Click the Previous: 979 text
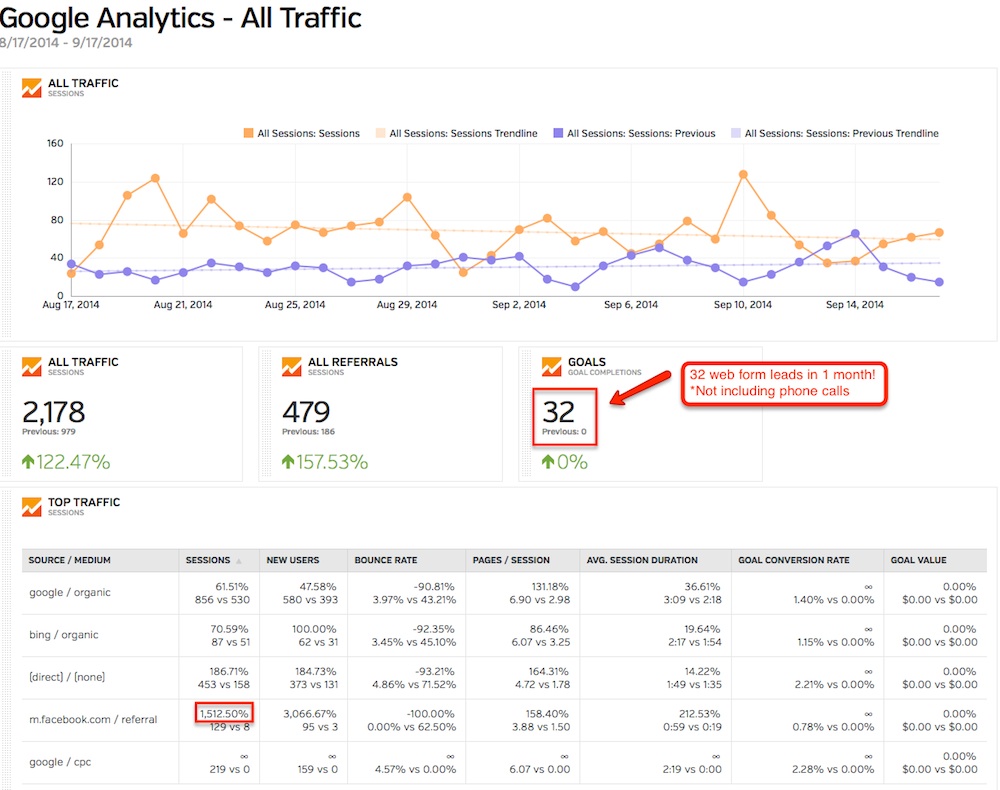This screenshot has width=1000, height=790. click(x=48, y=432)
